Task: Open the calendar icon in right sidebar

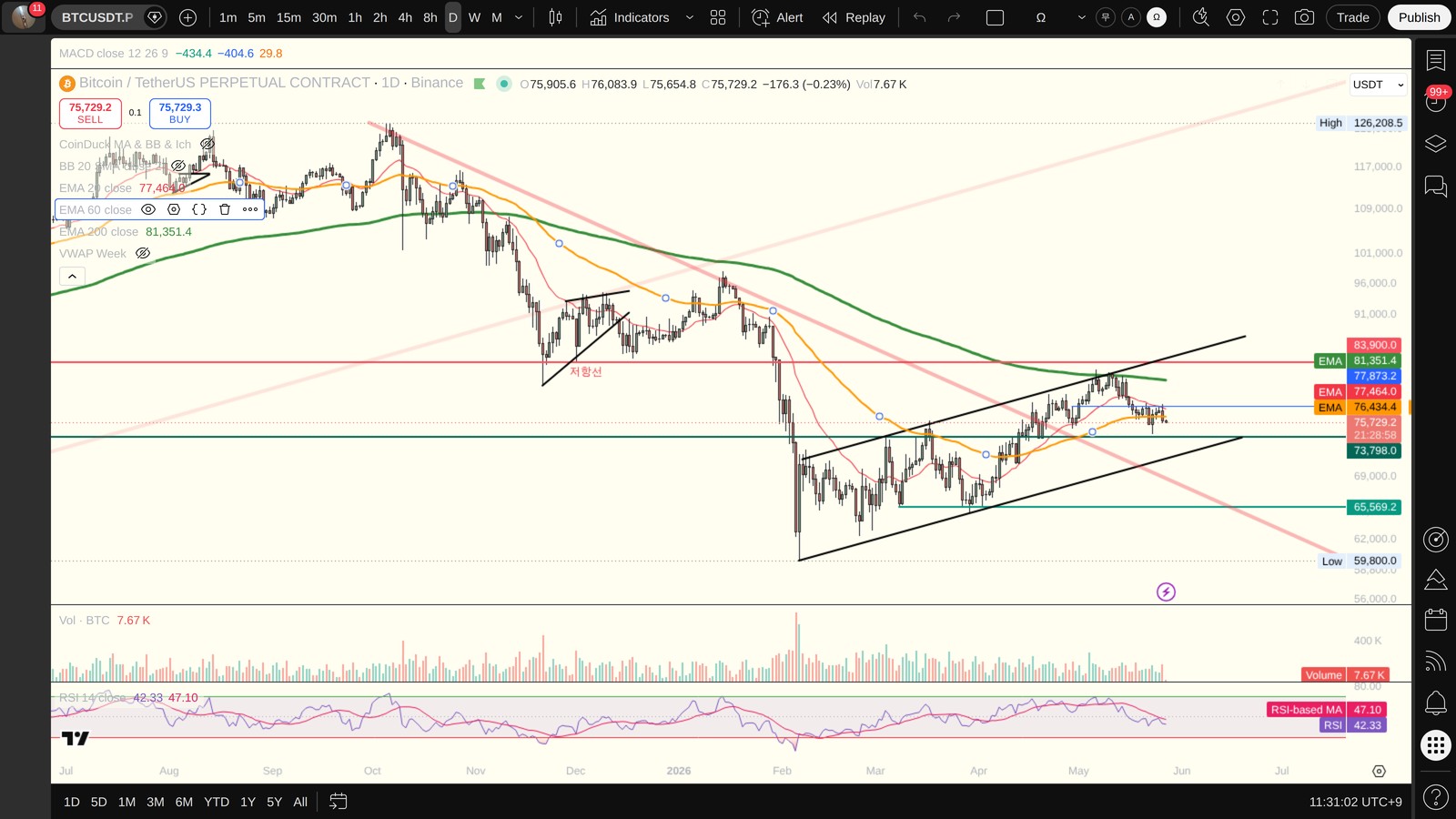Action: (1436, 620)
